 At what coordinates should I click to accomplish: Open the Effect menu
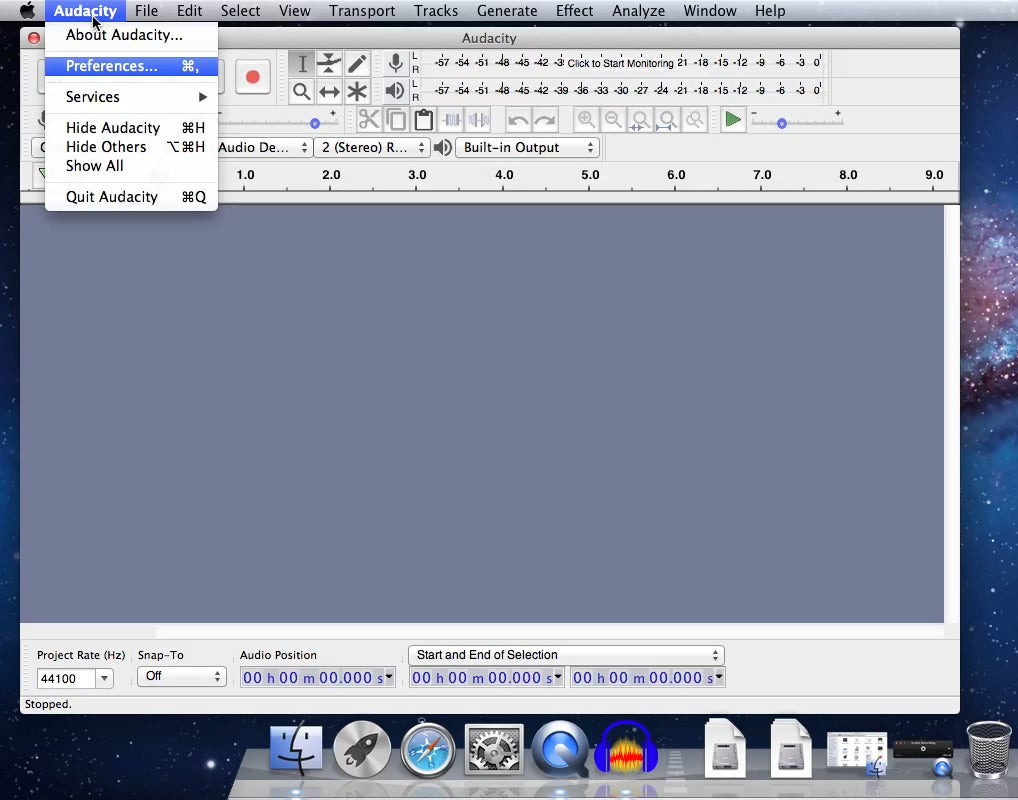pos(574,11)
